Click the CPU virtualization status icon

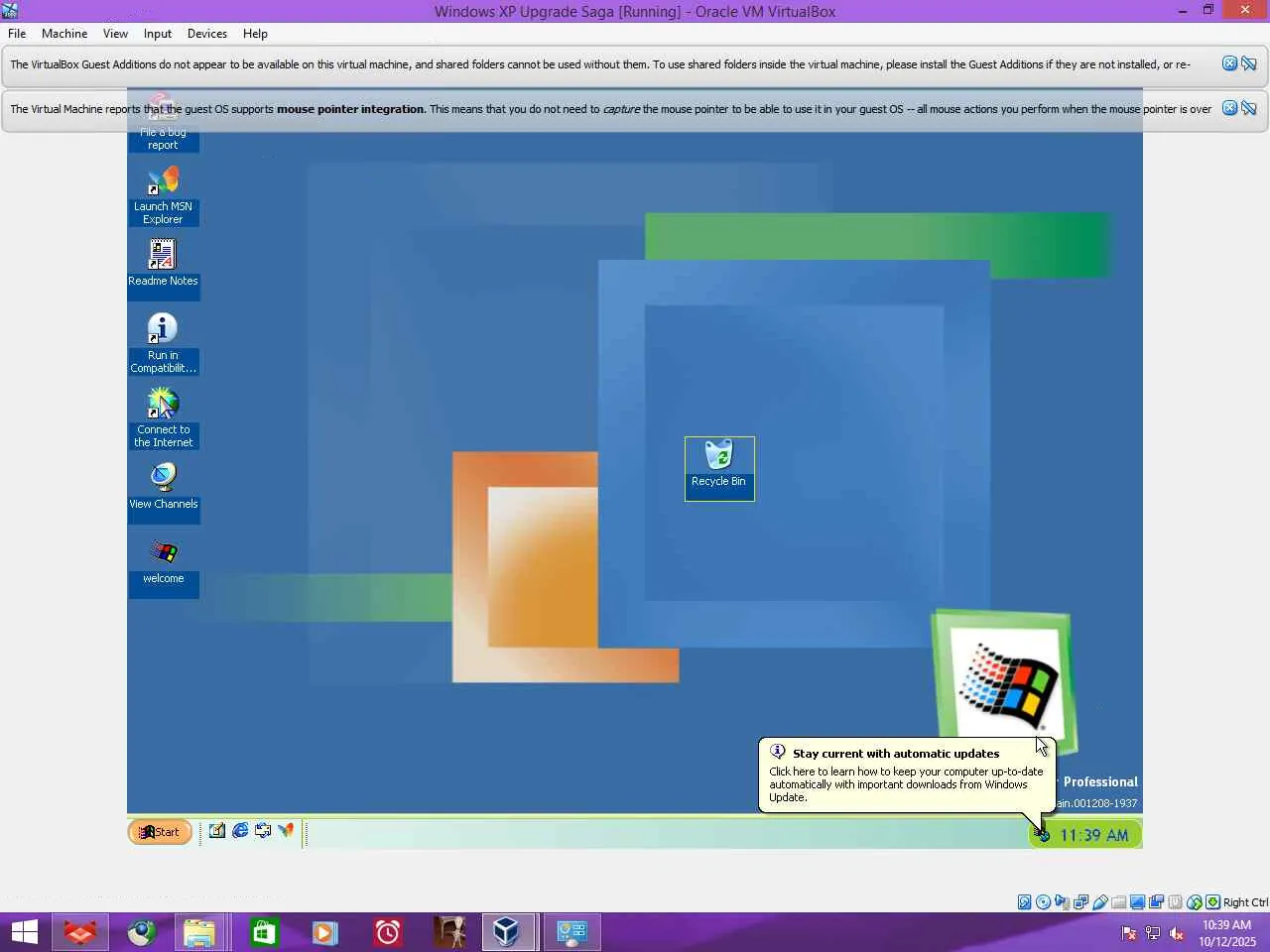[x=1176, y=902]
